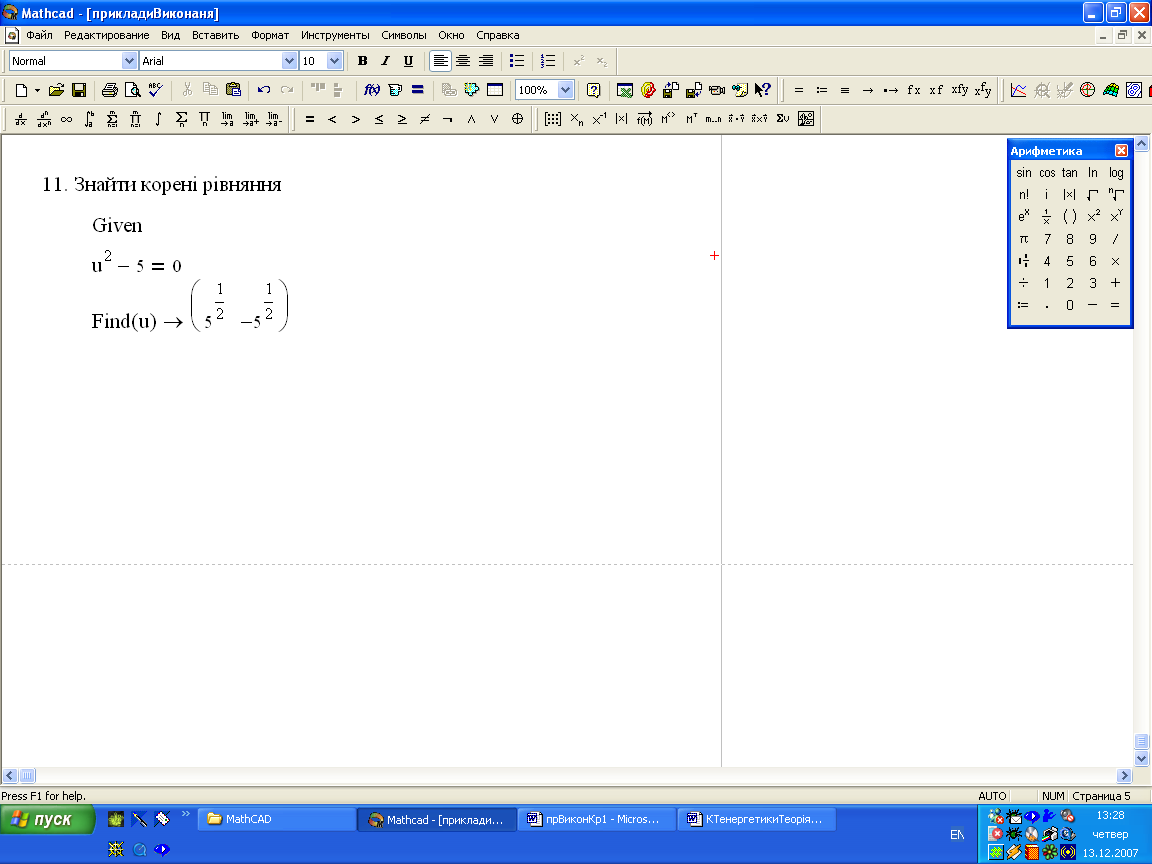Insert less-than-or-equal boolean operator
The height and width of the screenshot is (864, 1152).
[378, 119]
